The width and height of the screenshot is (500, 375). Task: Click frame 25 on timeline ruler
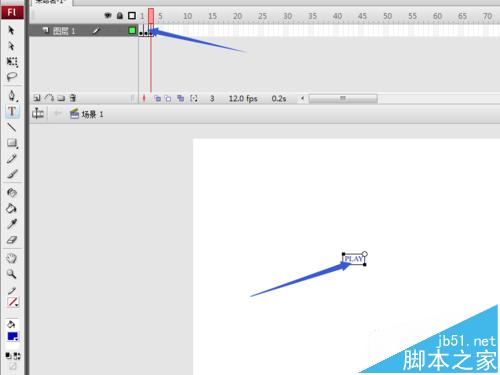tap(263, 16)
